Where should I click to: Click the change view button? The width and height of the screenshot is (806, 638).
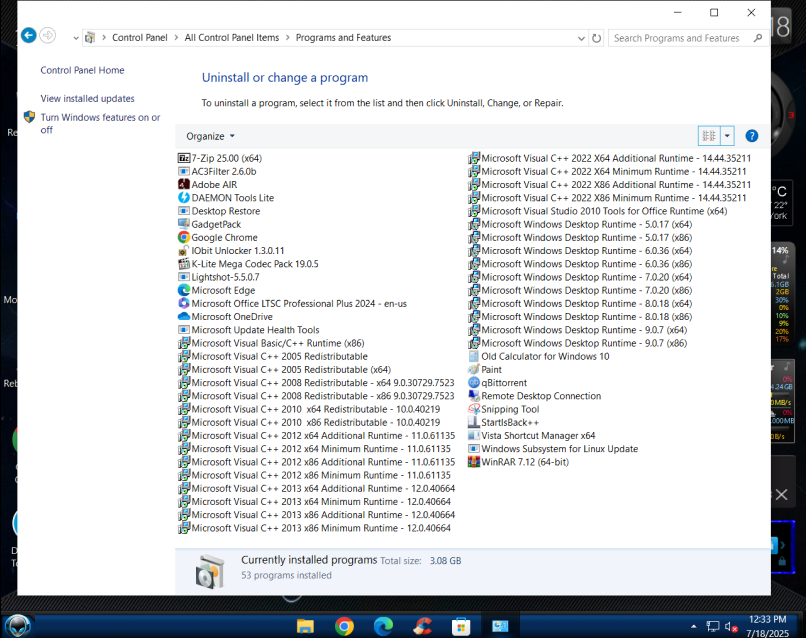pyautogui.click(x=709, y=136)
